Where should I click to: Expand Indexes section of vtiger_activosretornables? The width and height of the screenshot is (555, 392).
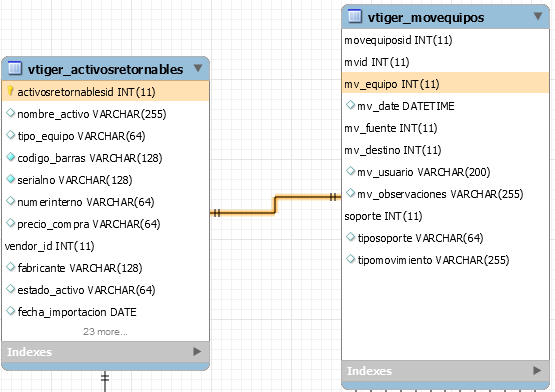[x=197, y=351]
